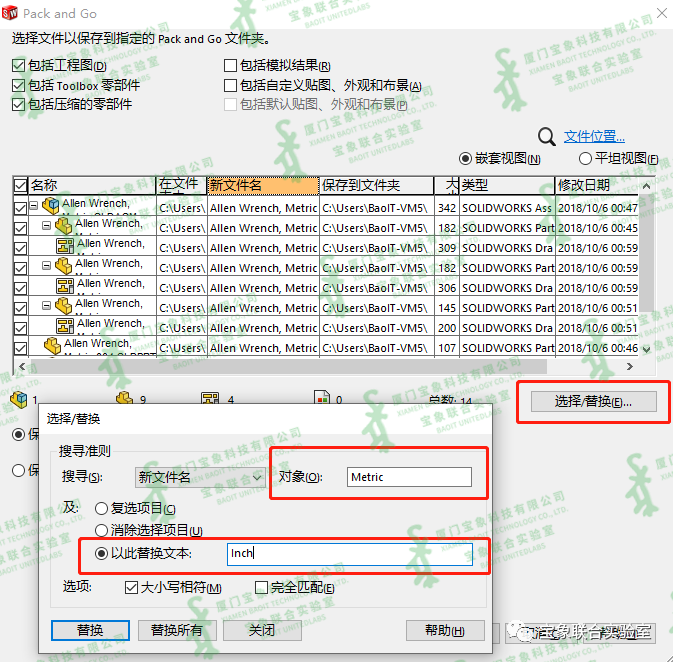Click file list vertical scrollbar down arrow
Screen dimensions: 673x662
tap(646, 349)
